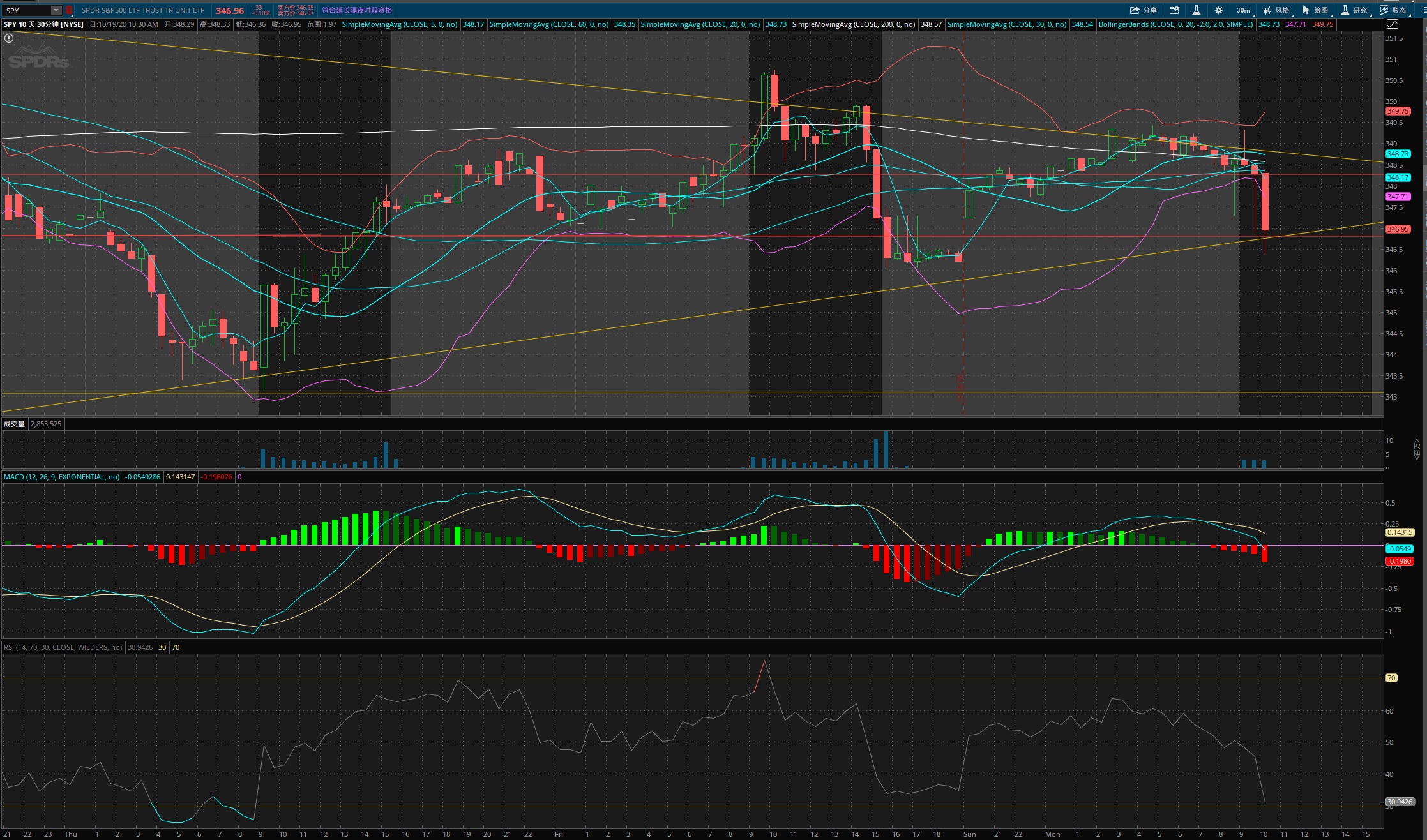Click the bid price 买方价:346.95
The width and height of the screenshot is (1427, 840).
(296, 8)
